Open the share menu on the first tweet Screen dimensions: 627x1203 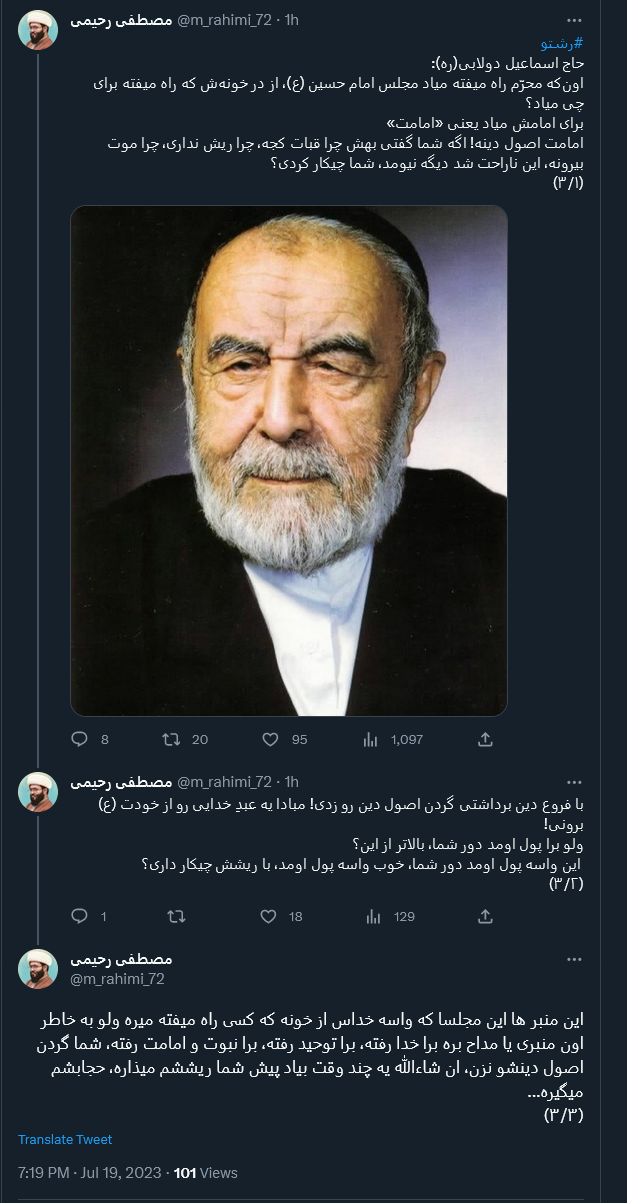[486, 739]
